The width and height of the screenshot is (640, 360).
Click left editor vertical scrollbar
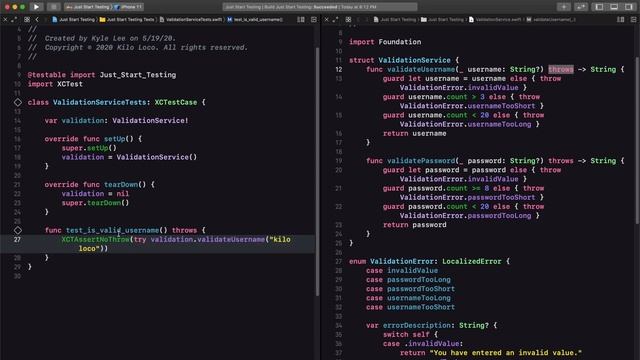tap(317, 171)
